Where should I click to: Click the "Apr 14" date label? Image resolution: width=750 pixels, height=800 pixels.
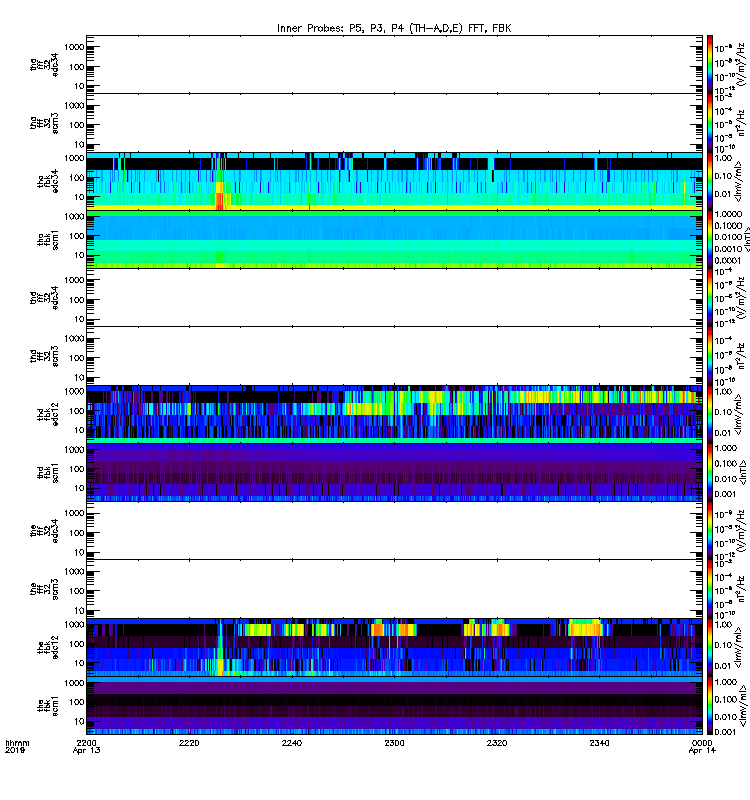703,751
